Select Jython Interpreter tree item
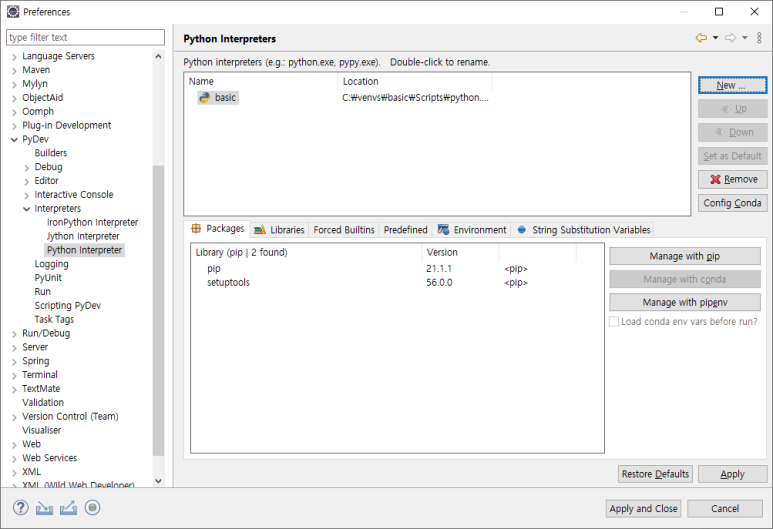 click(83, 236)
